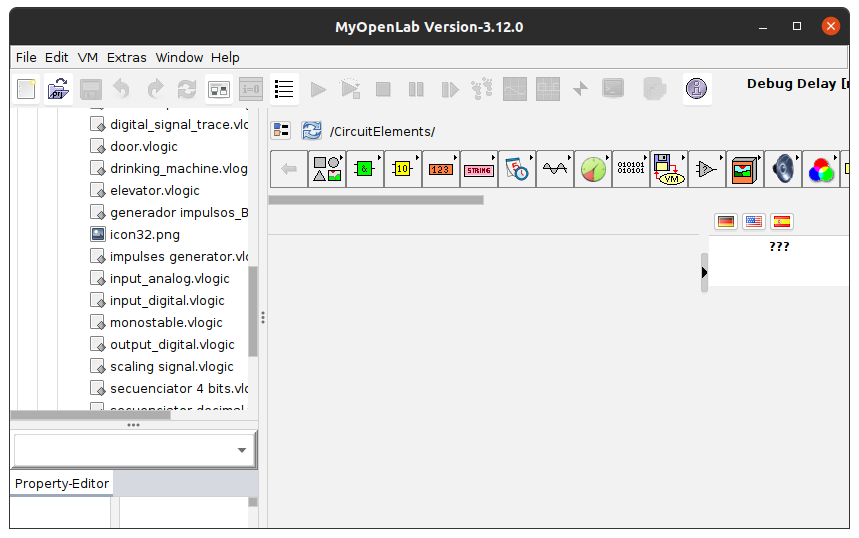
Task: Toggle the element palette view icon
Action: click(x=281, y=130)
